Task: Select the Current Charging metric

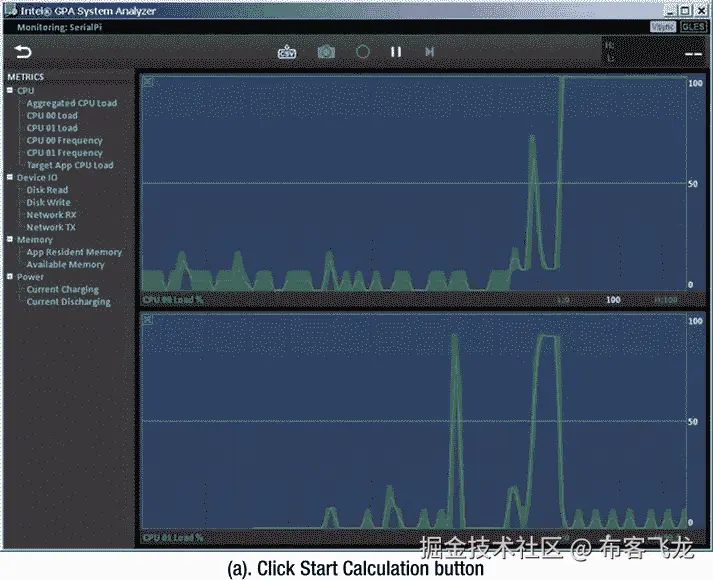Action: tap(62, 289)
